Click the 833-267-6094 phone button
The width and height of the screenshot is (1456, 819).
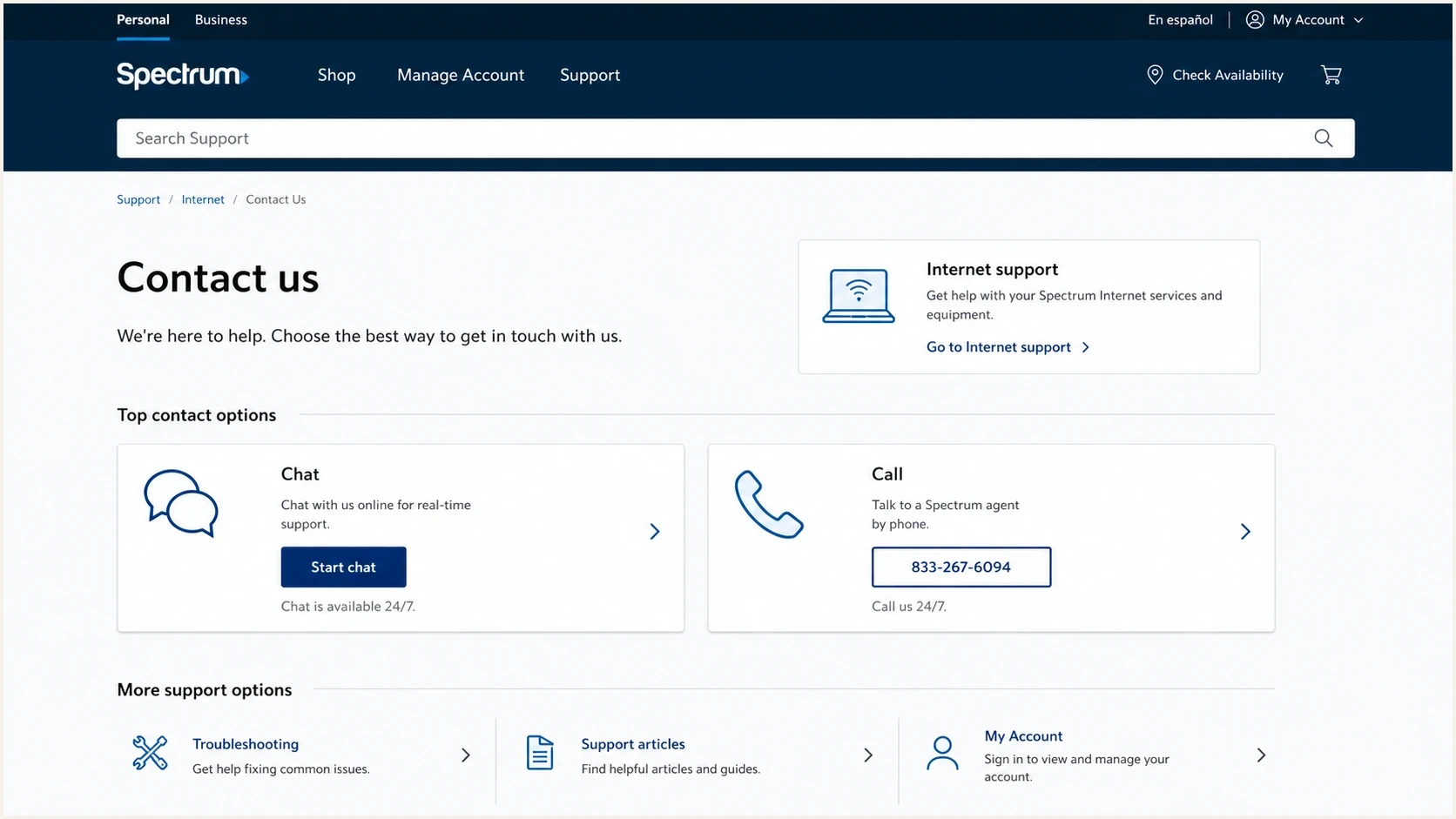click(x=961, y=567)
